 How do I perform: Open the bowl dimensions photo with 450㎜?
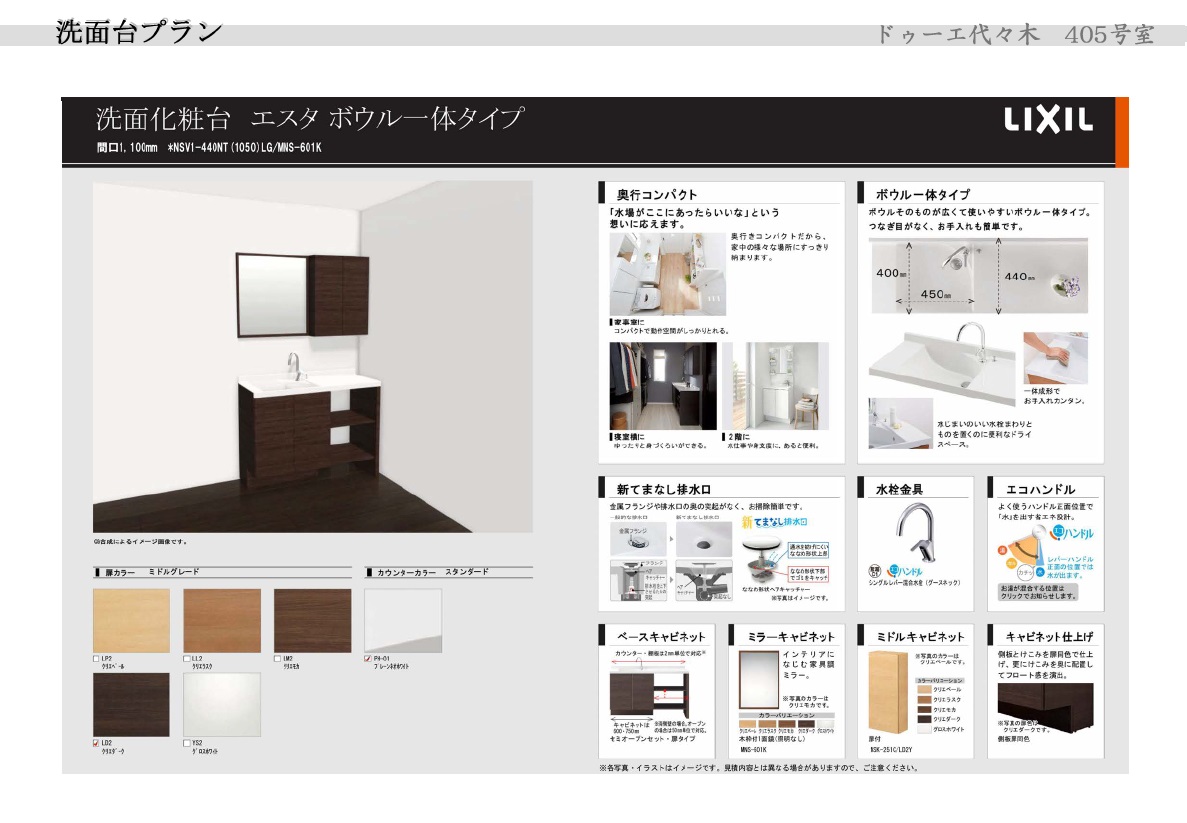979,276
